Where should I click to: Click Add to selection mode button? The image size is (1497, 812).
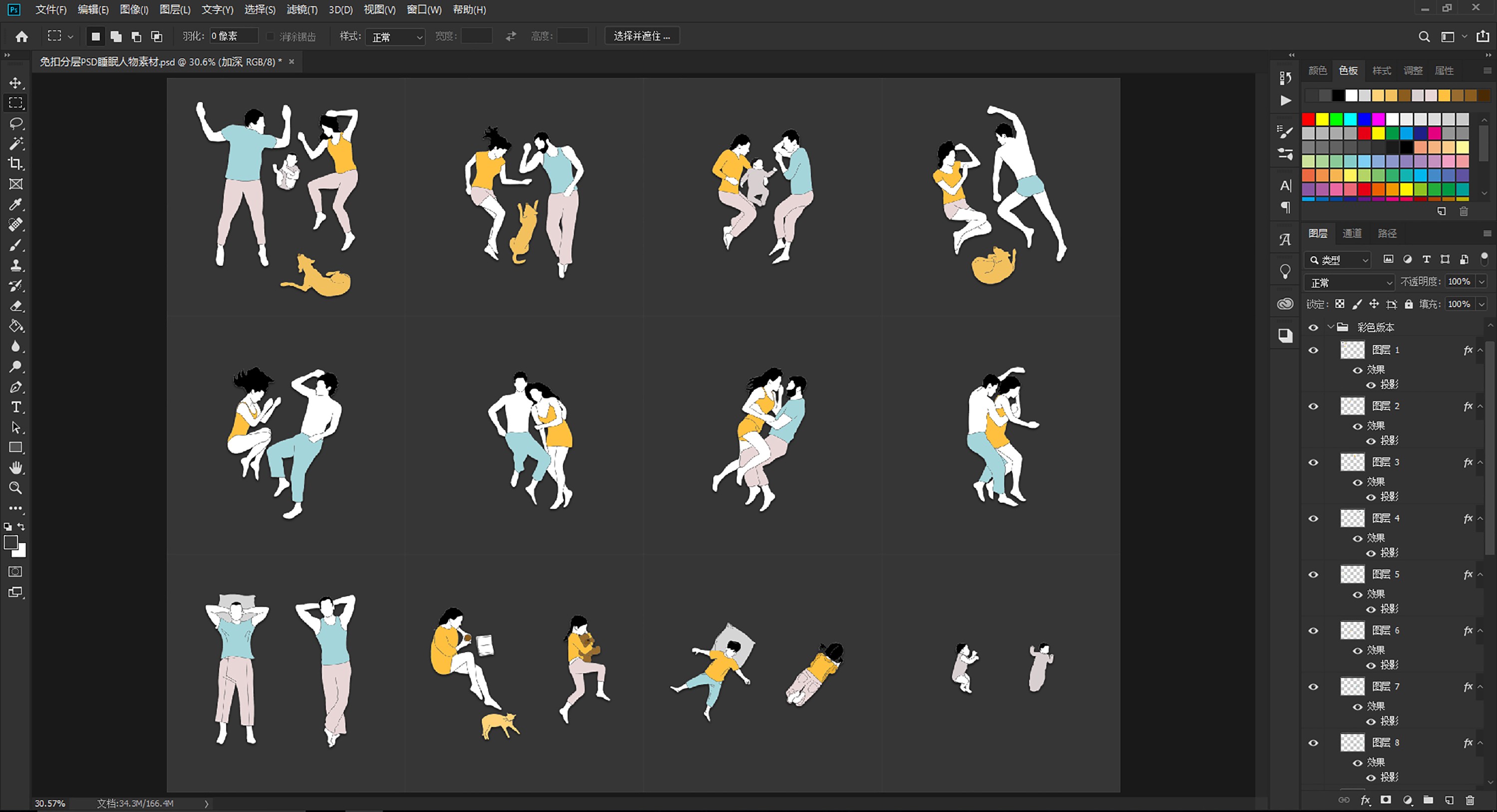[x=116, y=36]
